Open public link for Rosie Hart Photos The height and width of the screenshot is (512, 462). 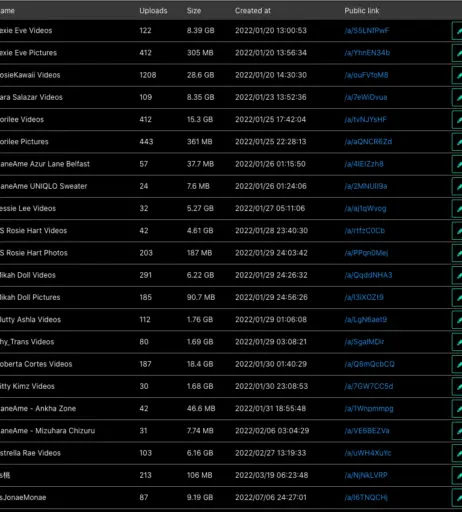366,253
